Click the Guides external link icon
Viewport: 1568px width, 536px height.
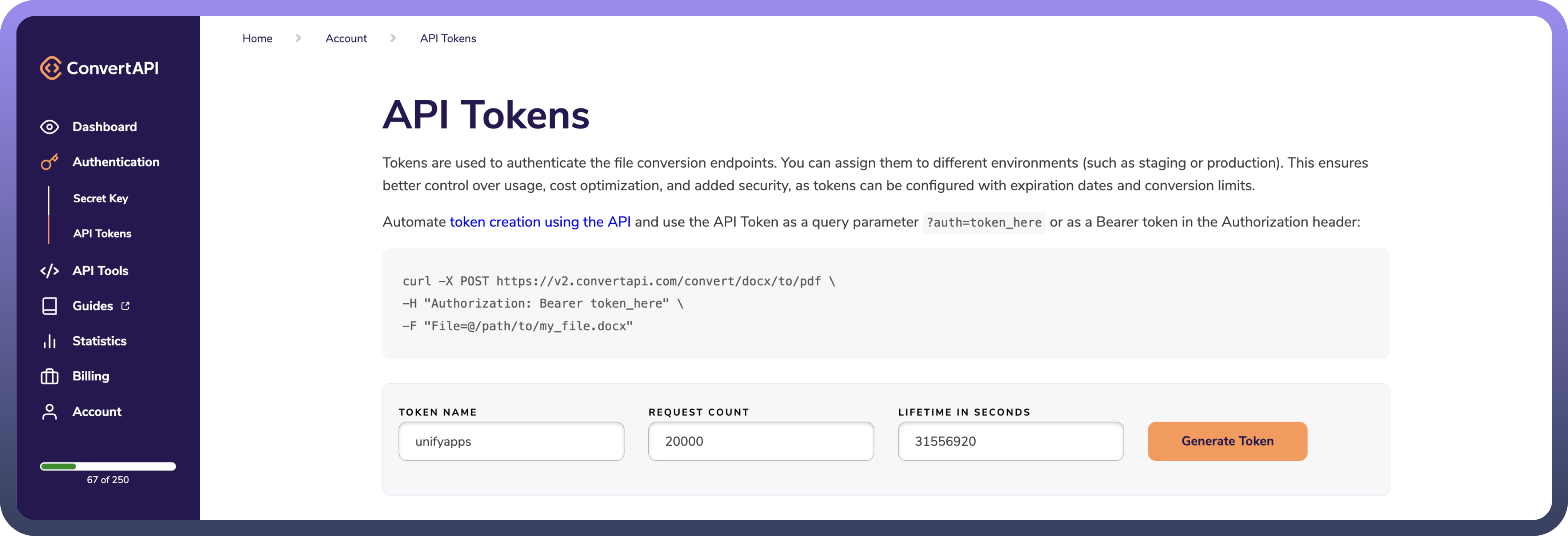click(125, 306)
